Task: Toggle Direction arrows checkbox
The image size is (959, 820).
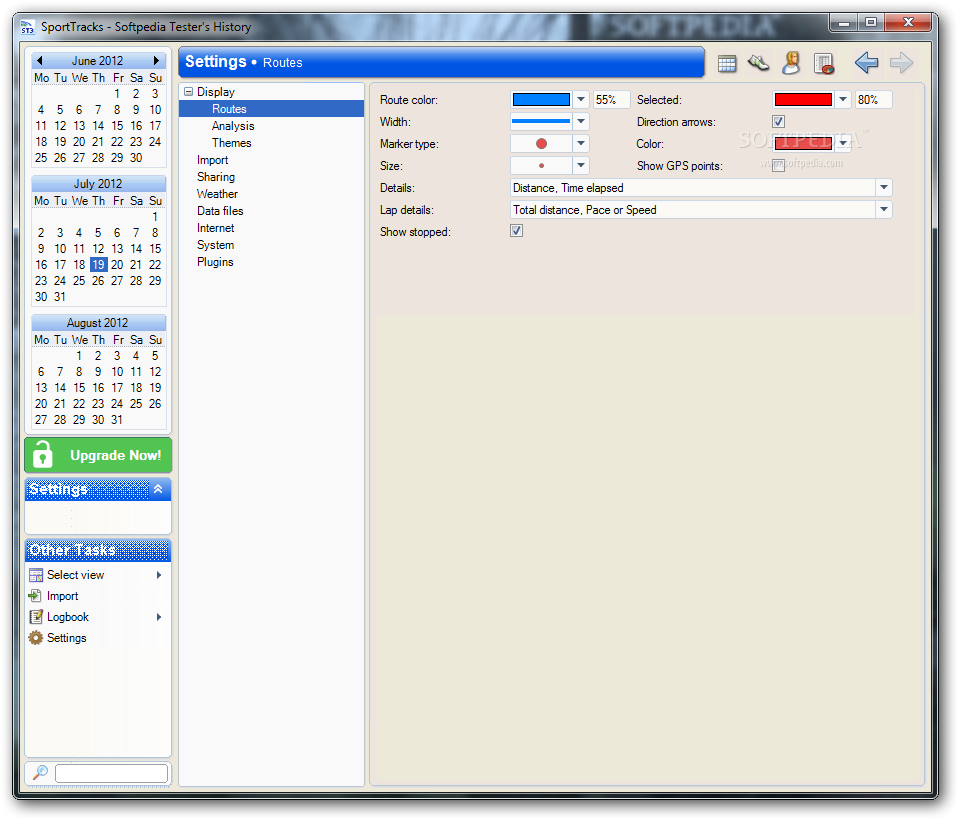Action: pyautogui.click(x=778, y=122)
